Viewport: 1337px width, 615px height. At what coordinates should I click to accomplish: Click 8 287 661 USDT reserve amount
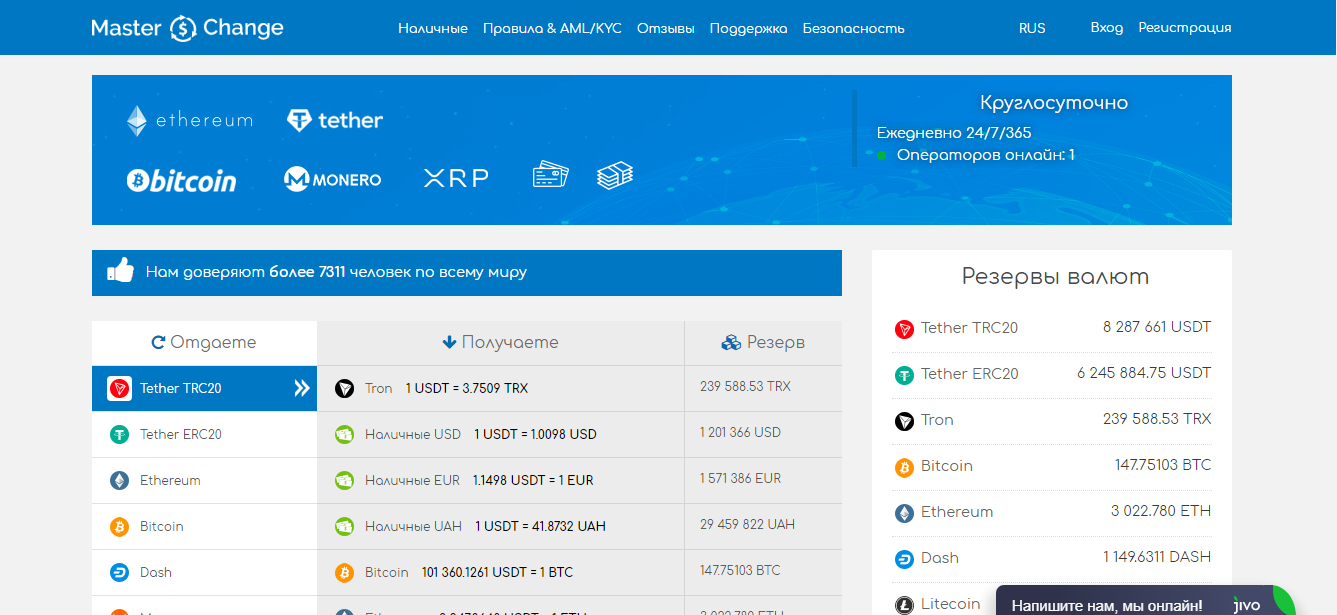coord(1157,327)
